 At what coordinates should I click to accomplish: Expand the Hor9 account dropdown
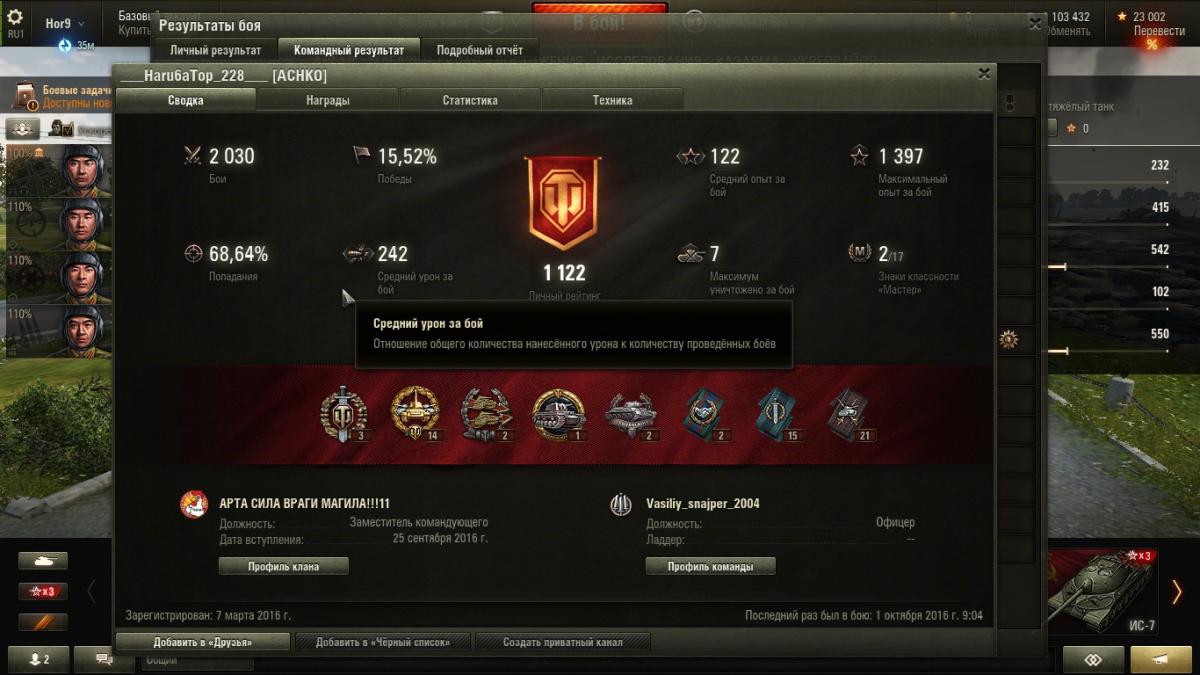(x=65, y=23)
